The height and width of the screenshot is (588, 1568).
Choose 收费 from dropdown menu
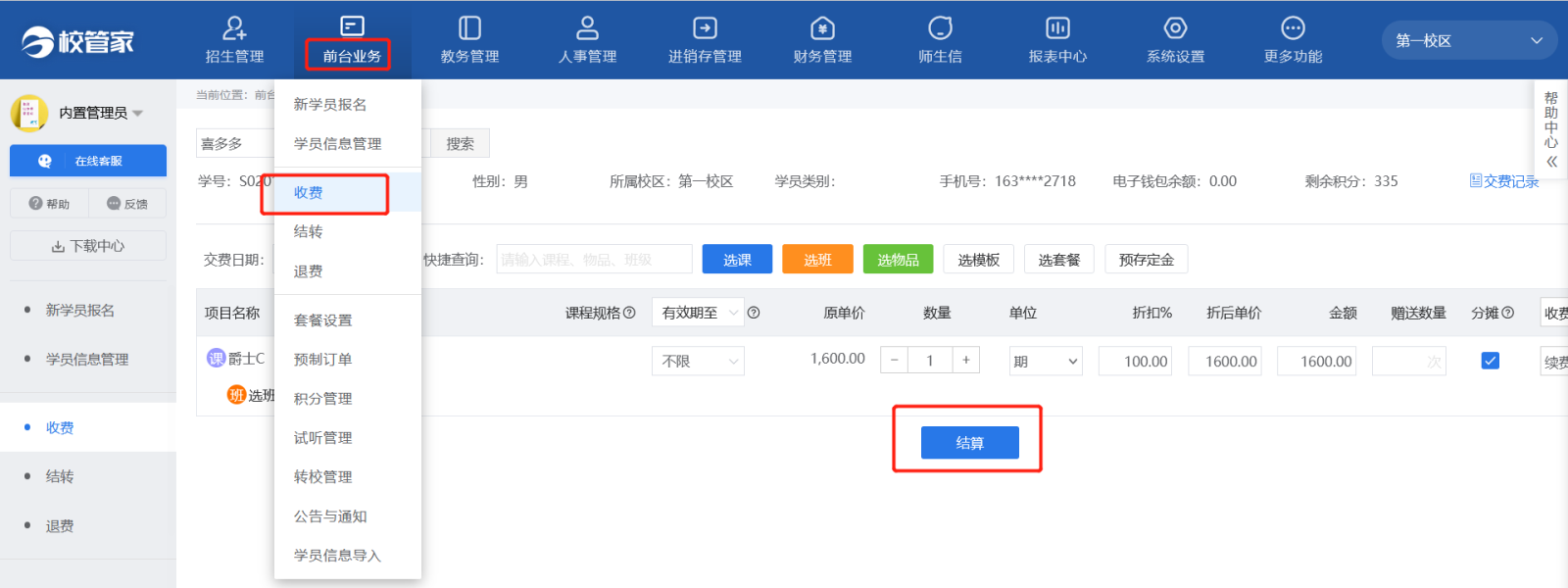pyautogui.click(x=348, y=192)
